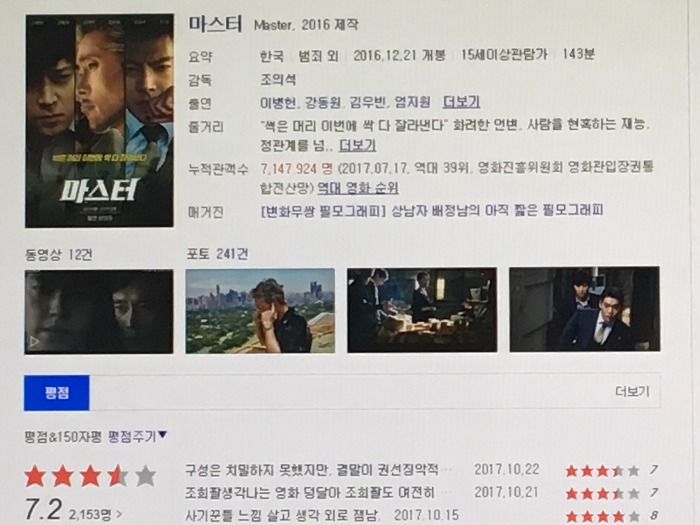Open 평점주기 rating dropdown arrow
Viewport: 700px width, 525px height.
[162, 434]
